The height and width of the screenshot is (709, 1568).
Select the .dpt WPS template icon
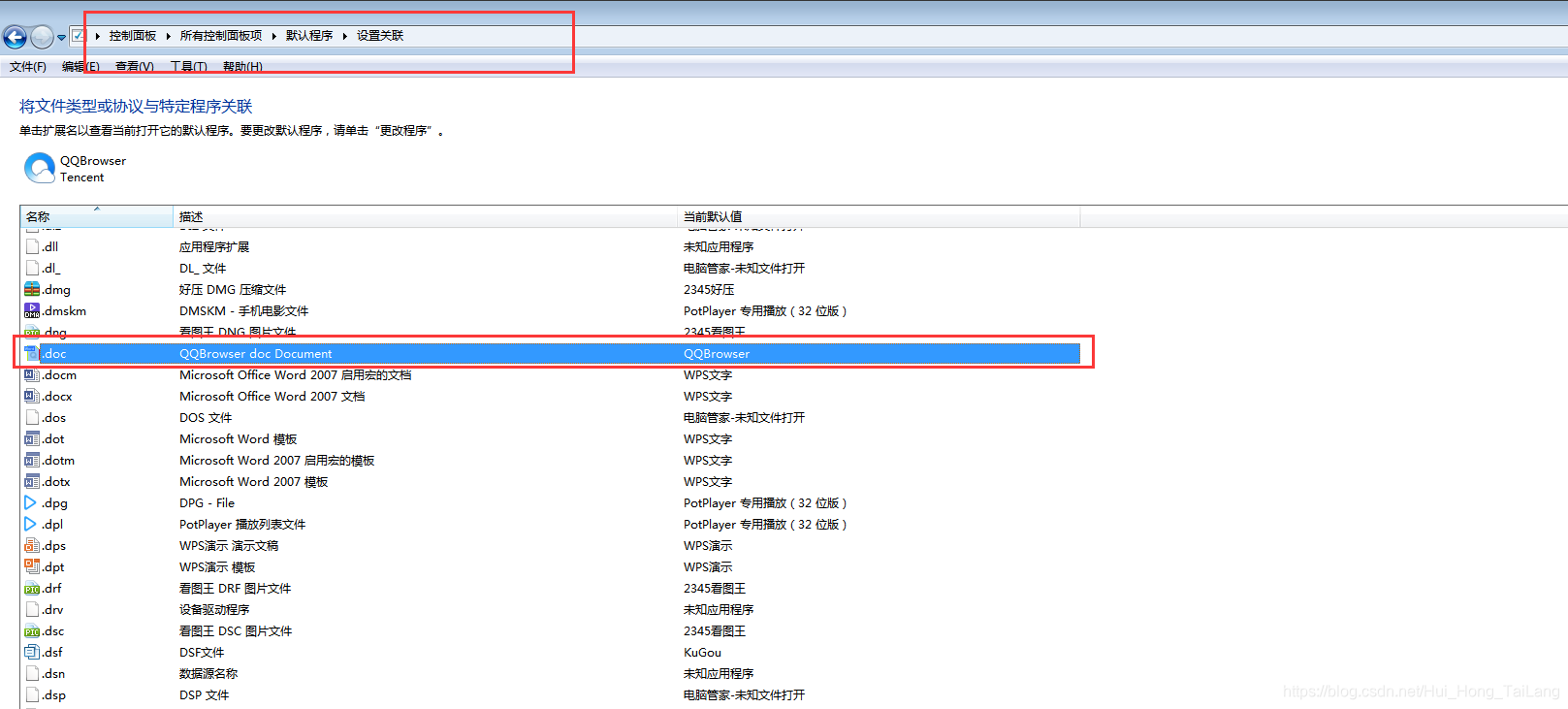click(32, 566)
